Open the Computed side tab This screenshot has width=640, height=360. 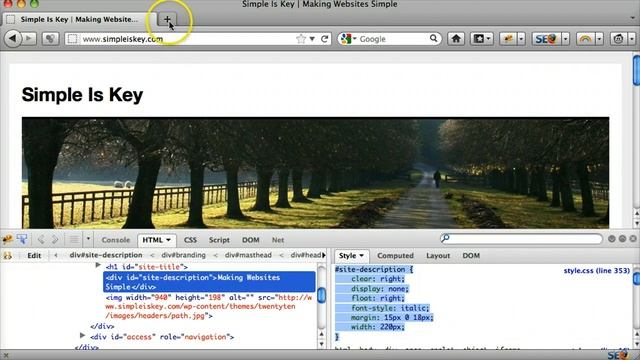[x=395, y=256]
